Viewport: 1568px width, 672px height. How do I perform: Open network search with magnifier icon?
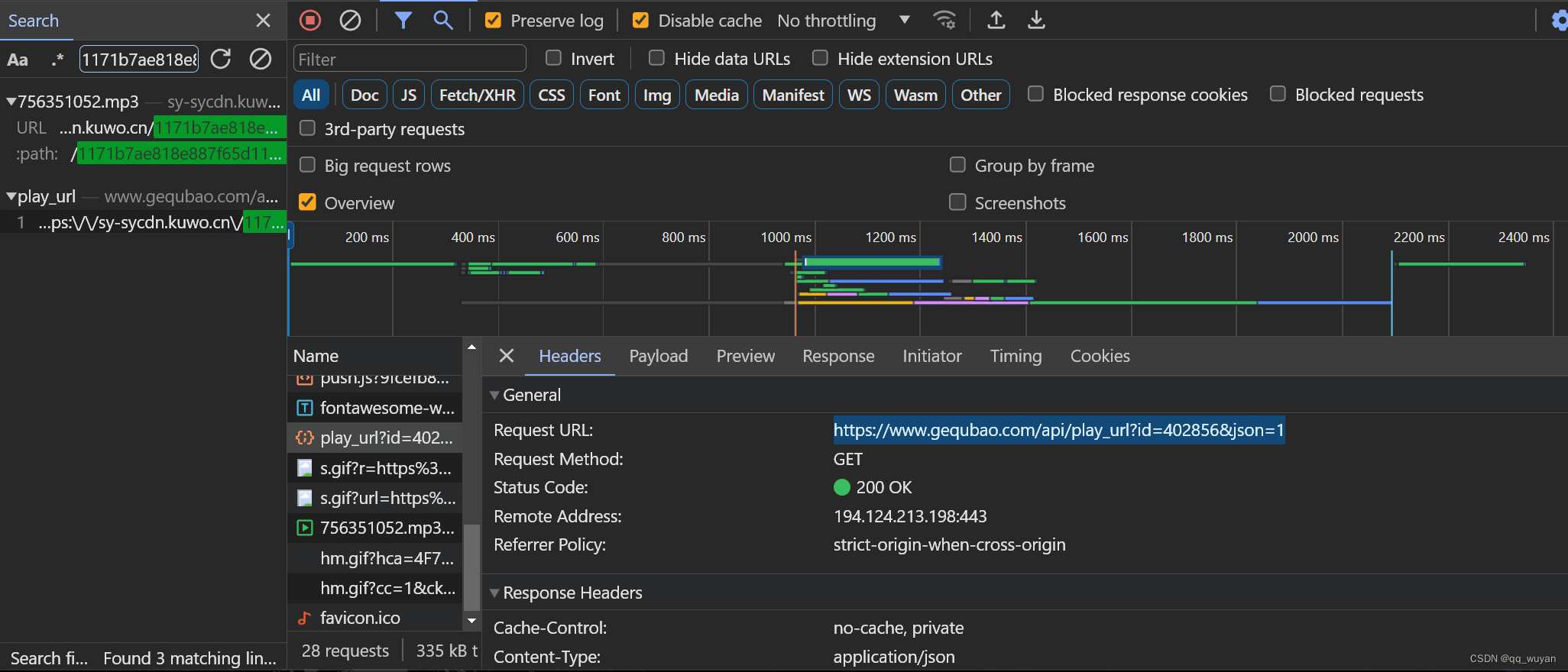(443, 21)
